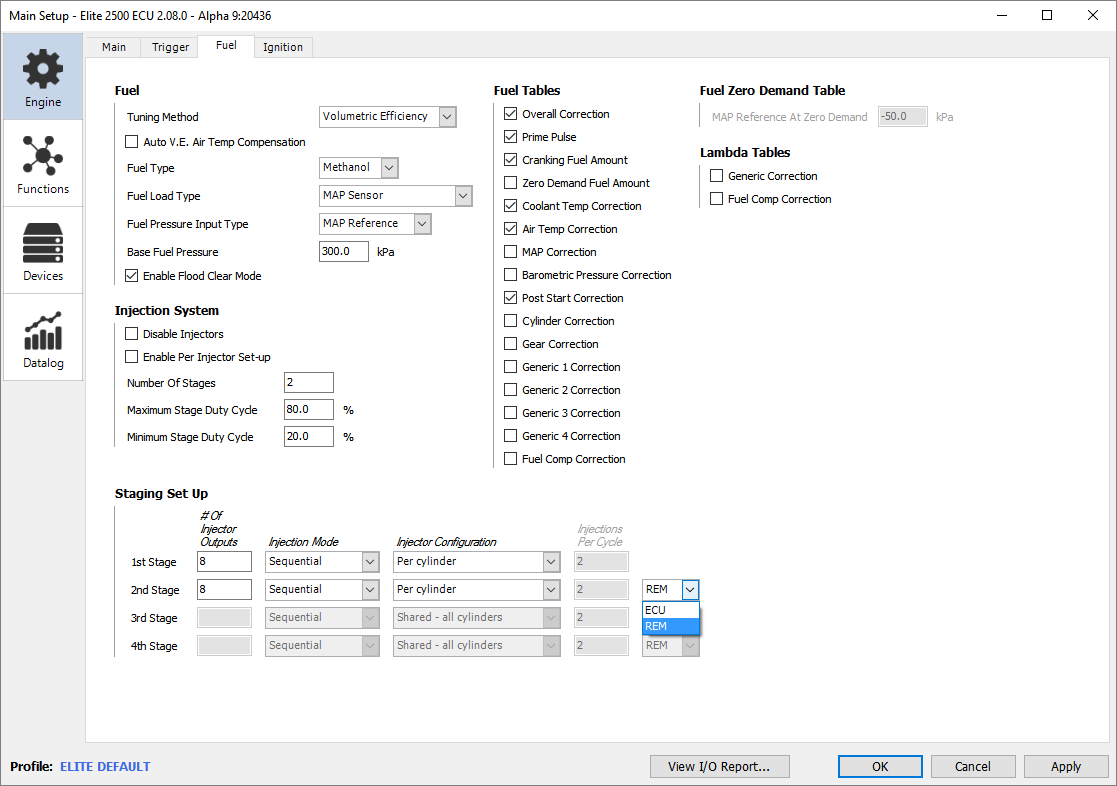This screenshot has height=786, width=1117.
Task: Enable Cylinder Correction checkbox
Action: (x=511, y=321)
